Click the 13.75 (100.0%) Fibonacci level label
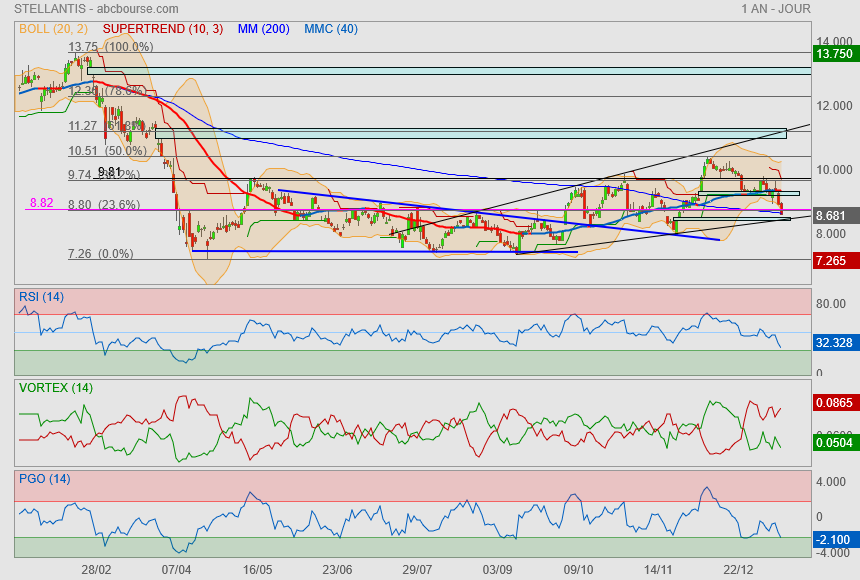Screen dimensions: 860x580 click(110, 47)
